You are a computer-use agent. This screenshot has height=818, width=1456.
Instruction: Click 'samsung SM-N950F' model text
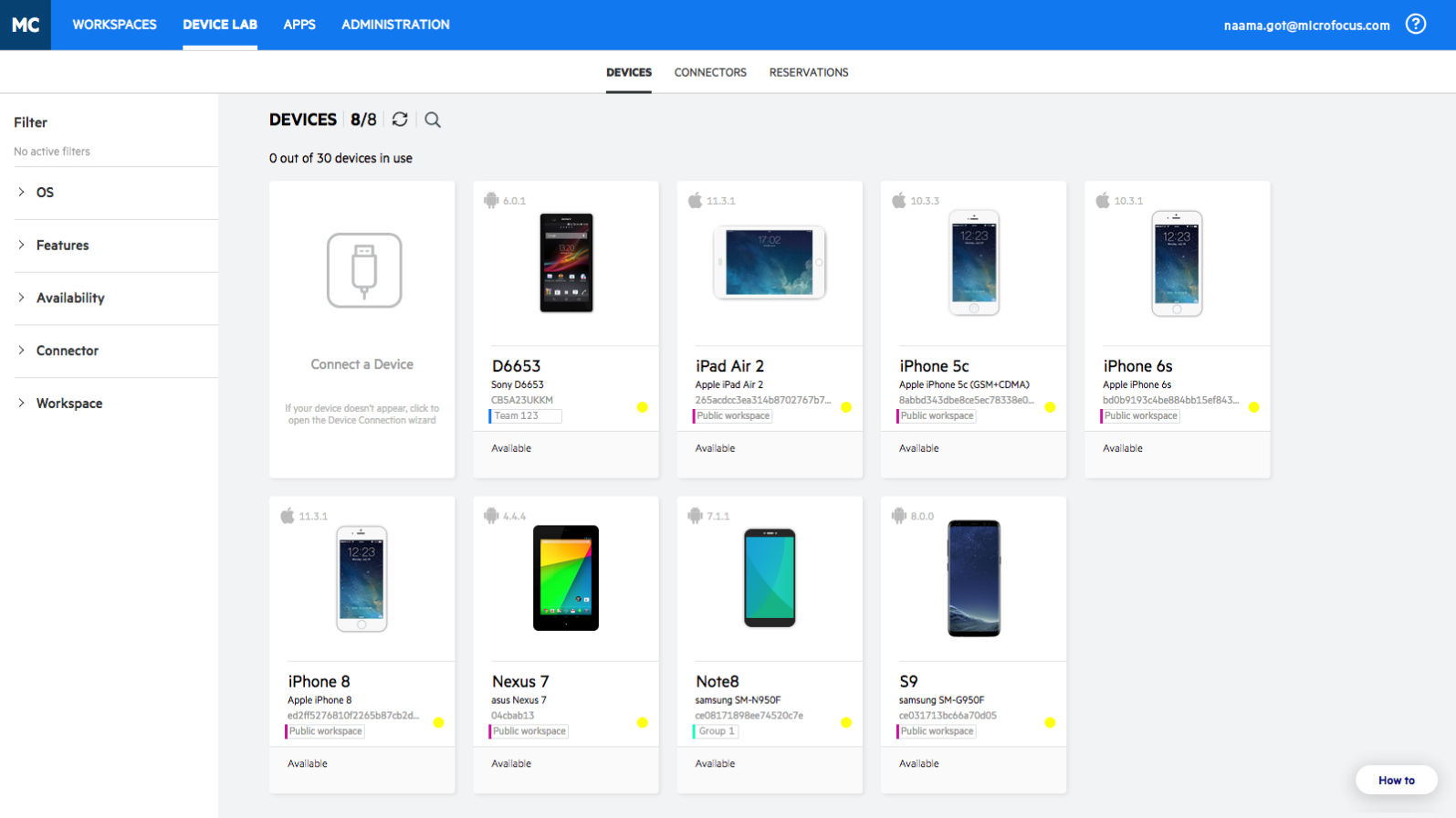click(x=738, y=700)
